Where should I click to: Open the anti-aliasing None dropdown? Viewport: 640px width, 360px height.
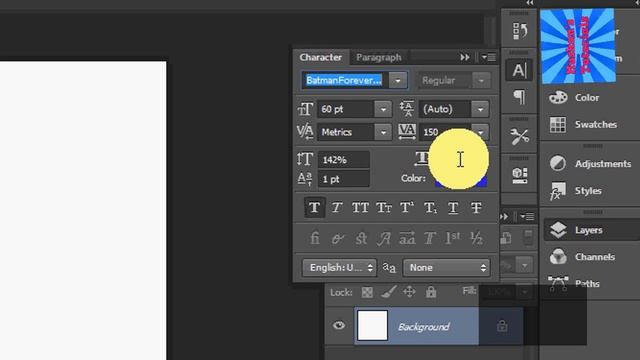click(446, 268)
